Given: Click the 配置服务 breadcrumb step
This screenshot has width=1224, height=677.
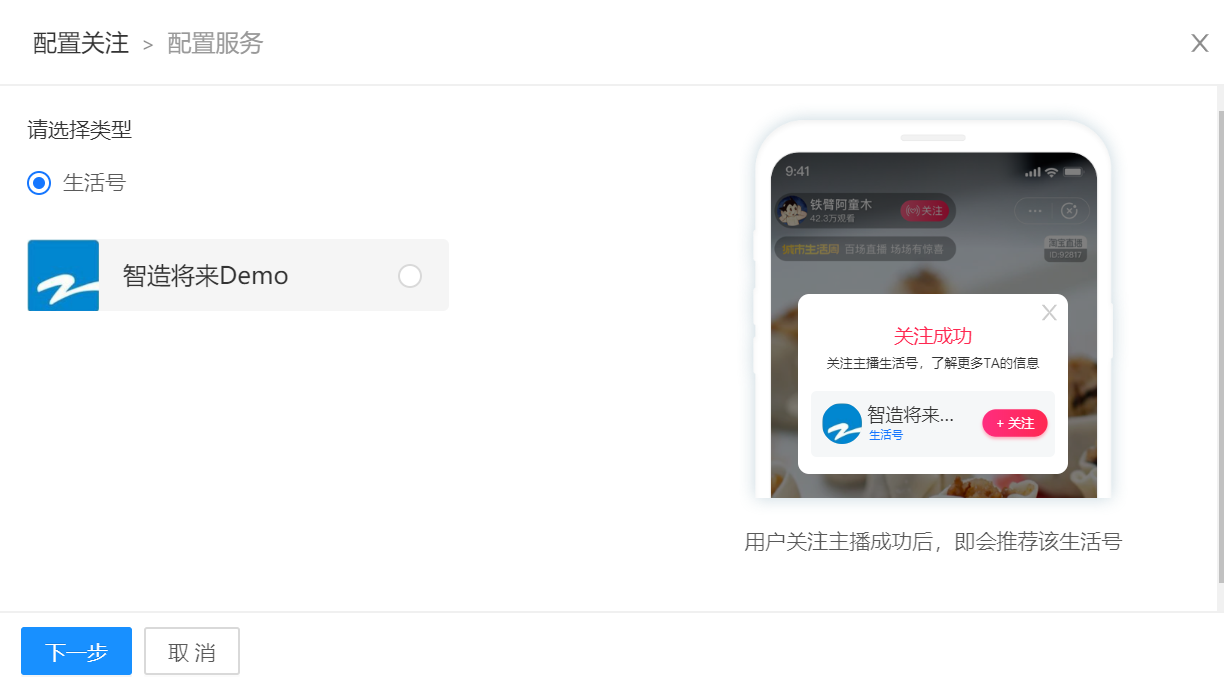Looking at the screenshot, I should [215, 44].
